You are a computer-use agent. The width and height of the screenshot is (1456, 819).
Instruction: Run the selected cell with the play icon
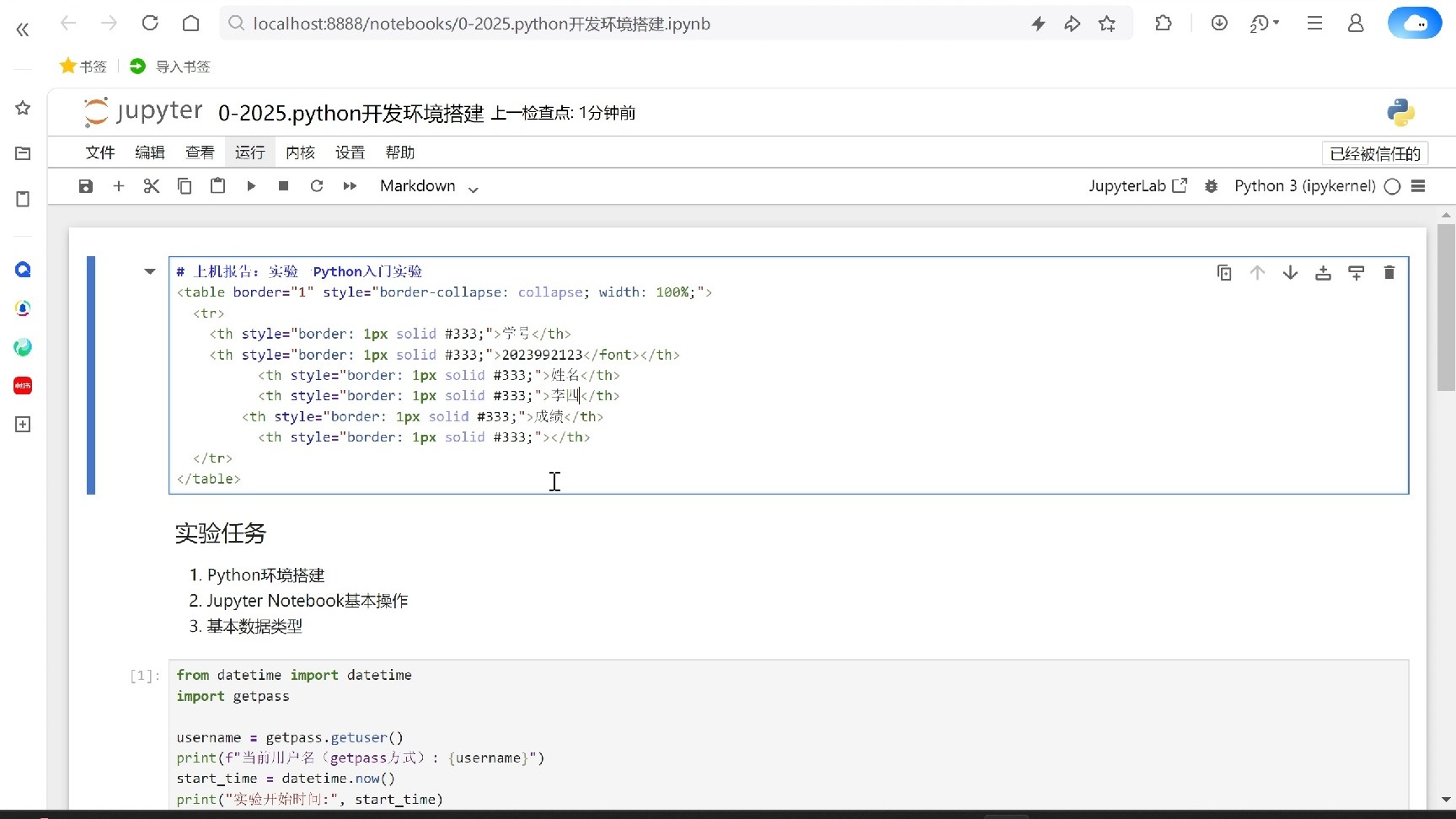(x=251, y=186)
